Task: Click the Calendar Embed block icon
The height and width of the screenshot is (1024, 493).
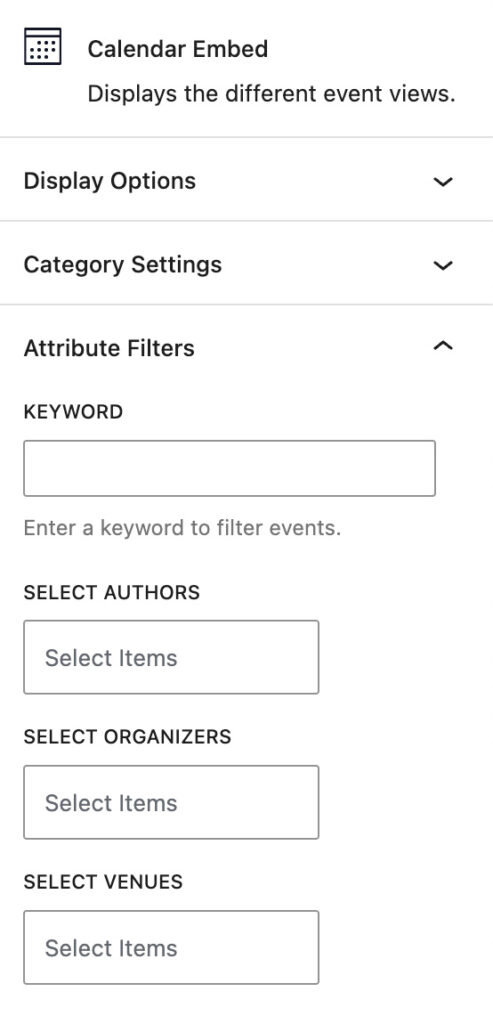Action: (x=42, y=46)
